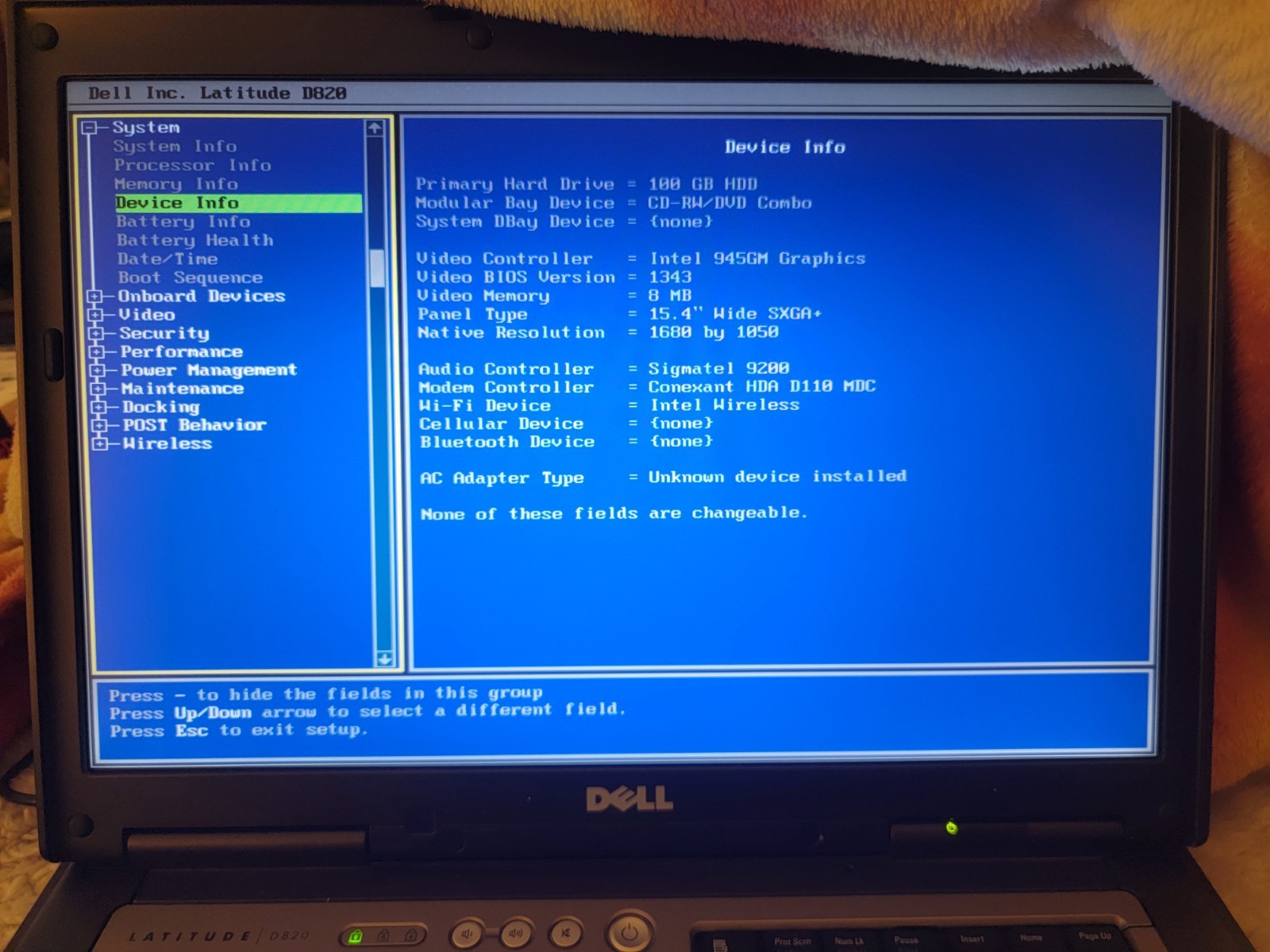This screenshot has height=952, width=1270.
Task: Click 'Intel Wireless' Wi-Fi value
Action: [x=725, y=405]
